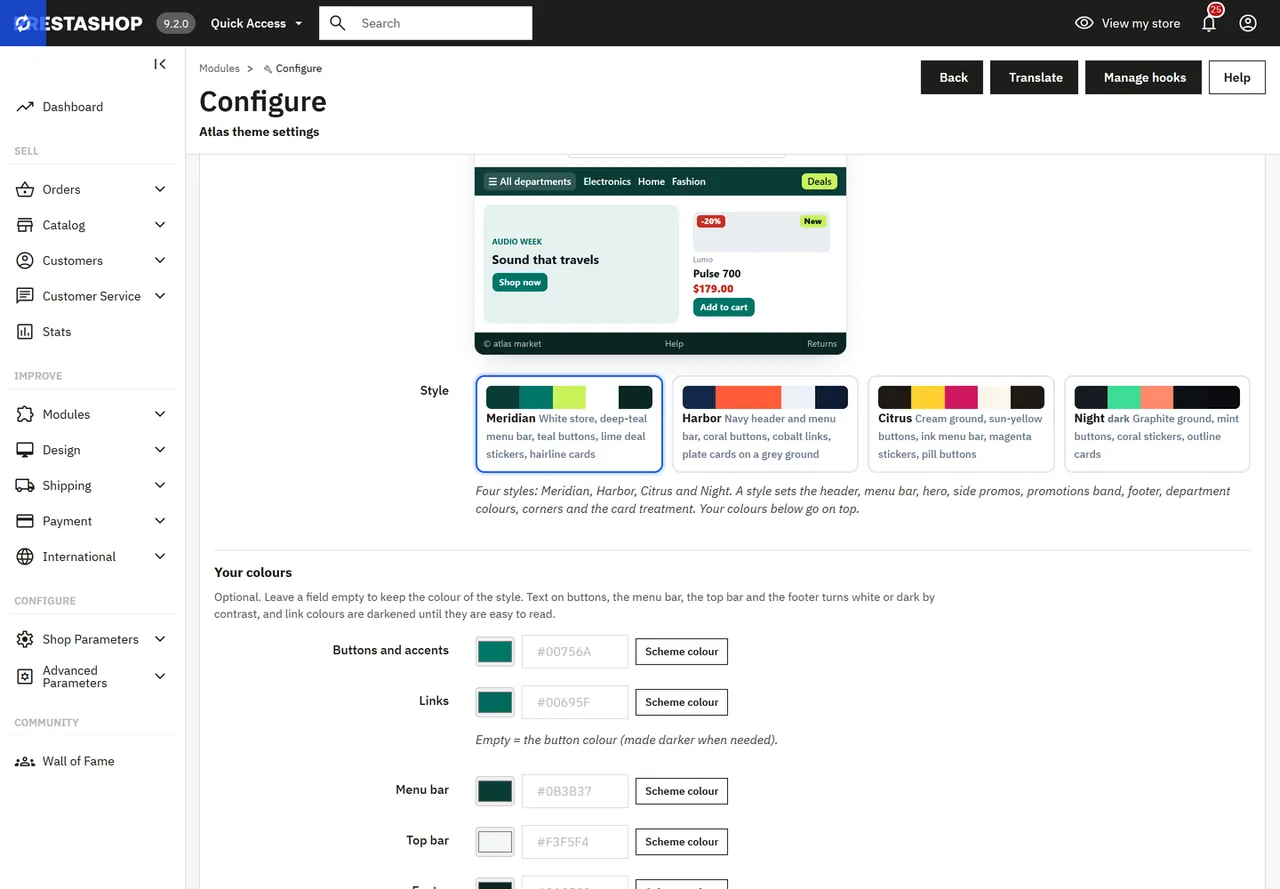This screenshot has height=889, width=1280.
Task: Reset Links to Scheme colour
Action: click(x=681, y=702)
